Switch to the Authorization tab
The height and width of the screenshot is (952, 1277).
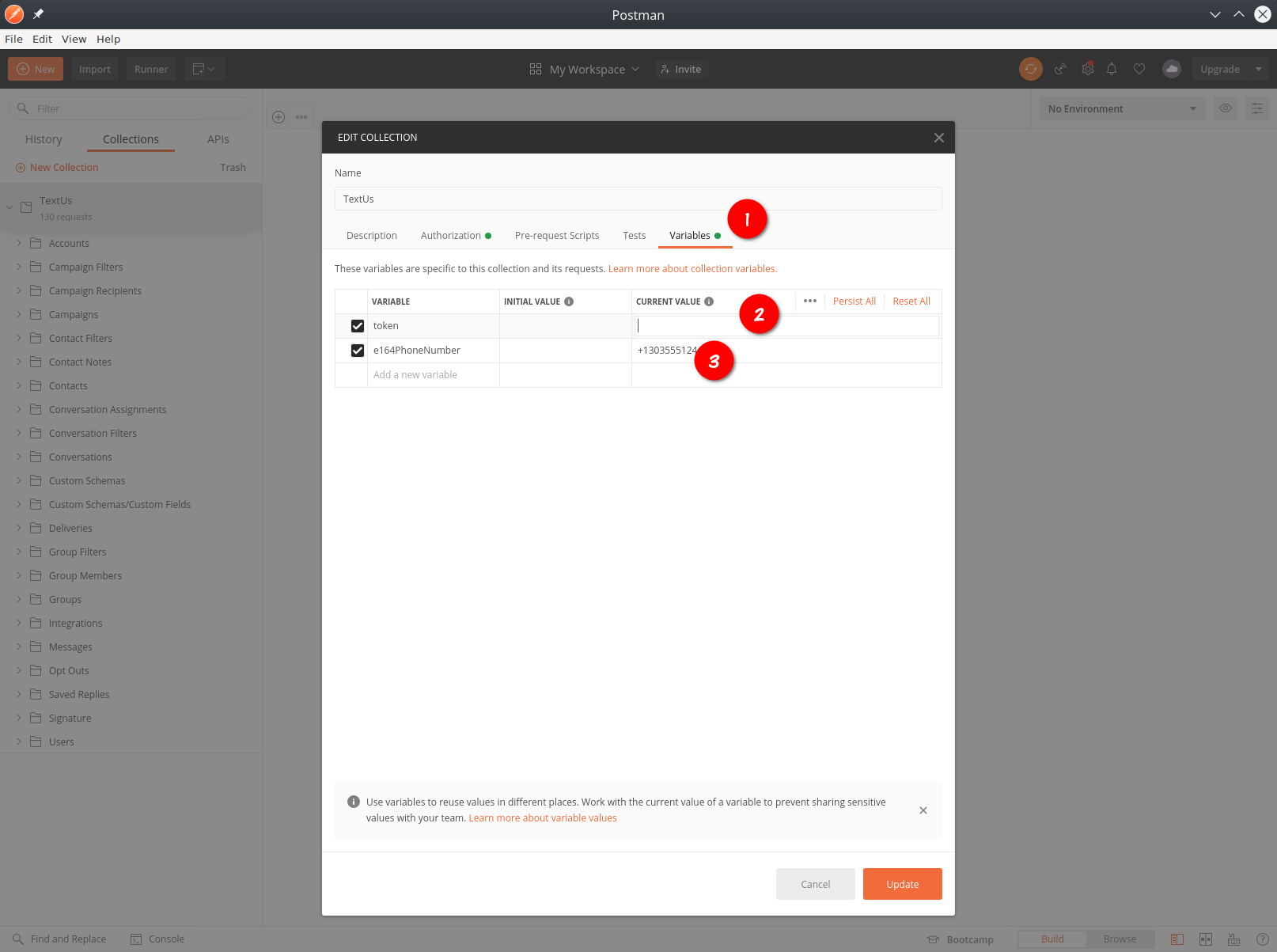point(456,236)
